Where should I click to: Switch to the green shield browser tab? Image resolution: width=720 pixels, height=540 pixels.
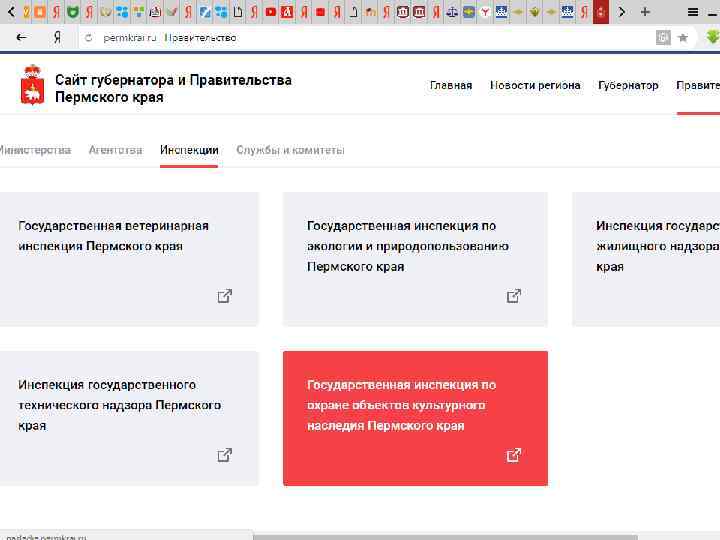[x=73, y=12]
